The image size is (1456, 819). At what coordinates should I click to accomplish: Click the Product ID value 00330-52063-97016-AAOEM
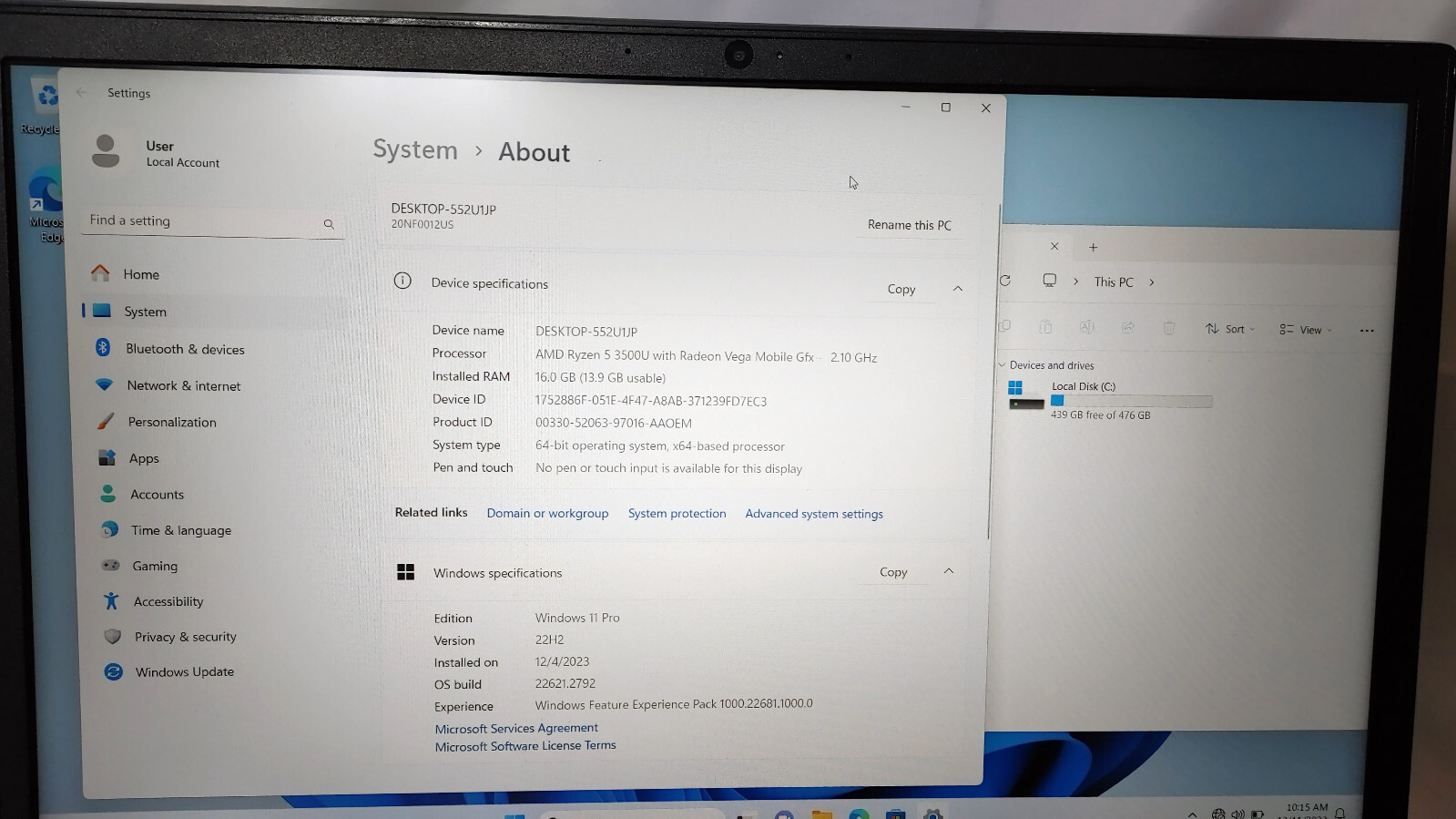click(x=614, y=424)
